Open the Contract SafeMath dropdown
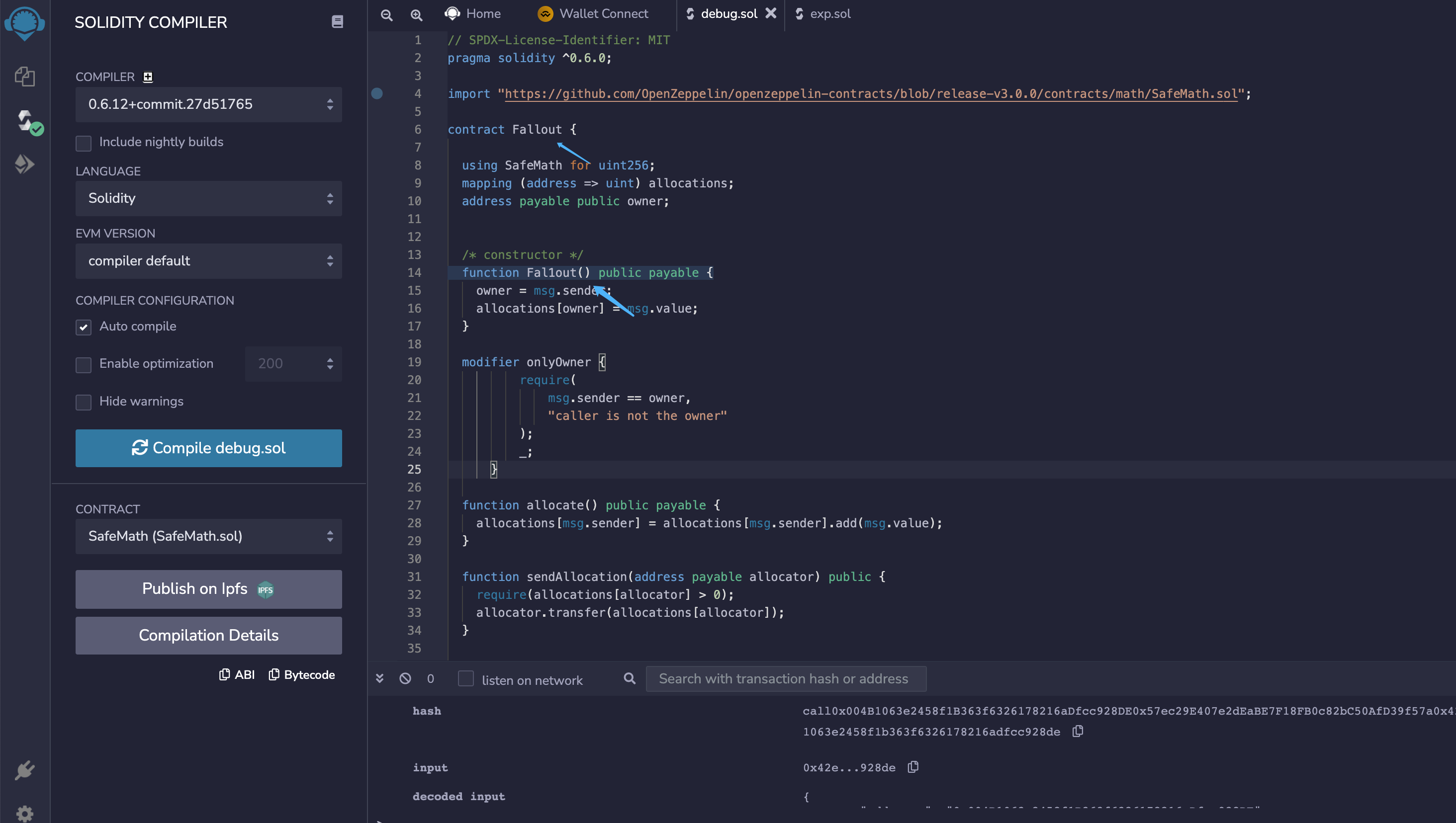The height and width of the screenshot is (823, 1456). coord(209,536)
